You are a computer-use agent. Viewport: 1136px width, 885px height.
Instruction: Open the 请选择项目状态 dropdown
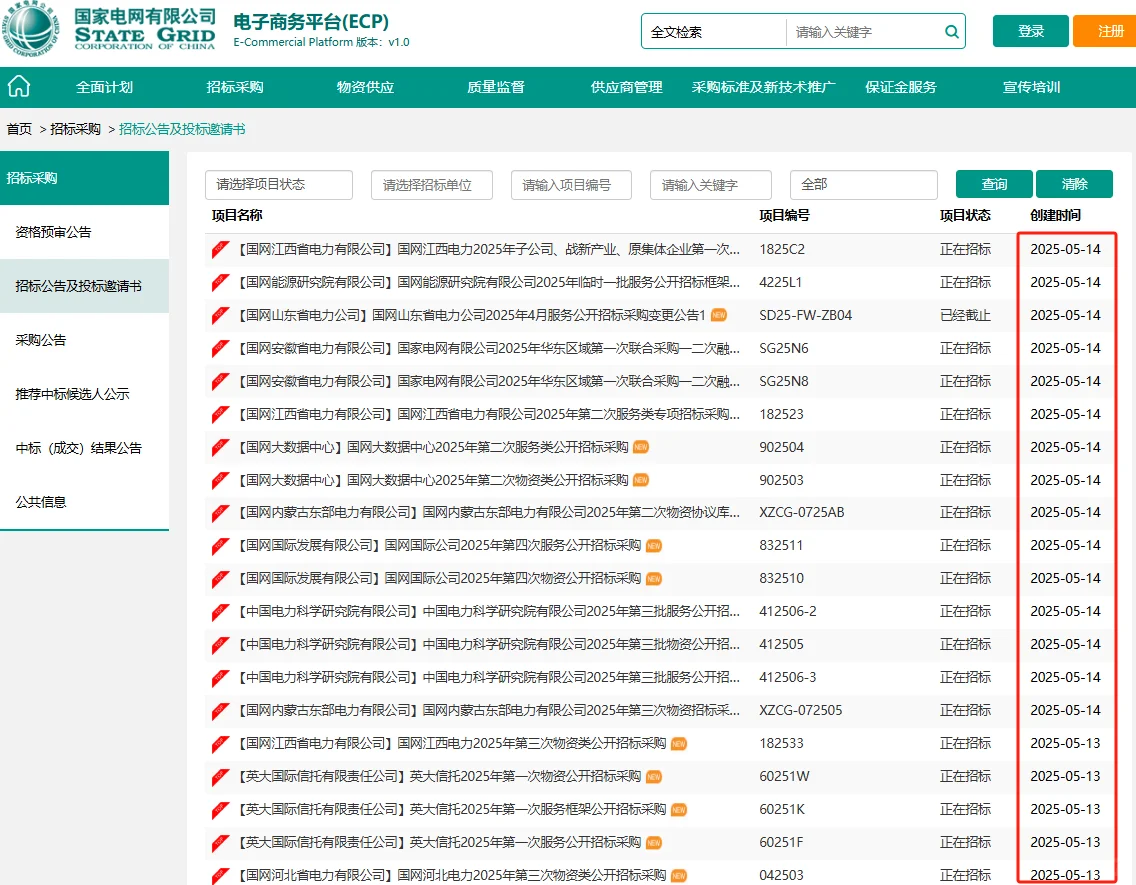279,185
